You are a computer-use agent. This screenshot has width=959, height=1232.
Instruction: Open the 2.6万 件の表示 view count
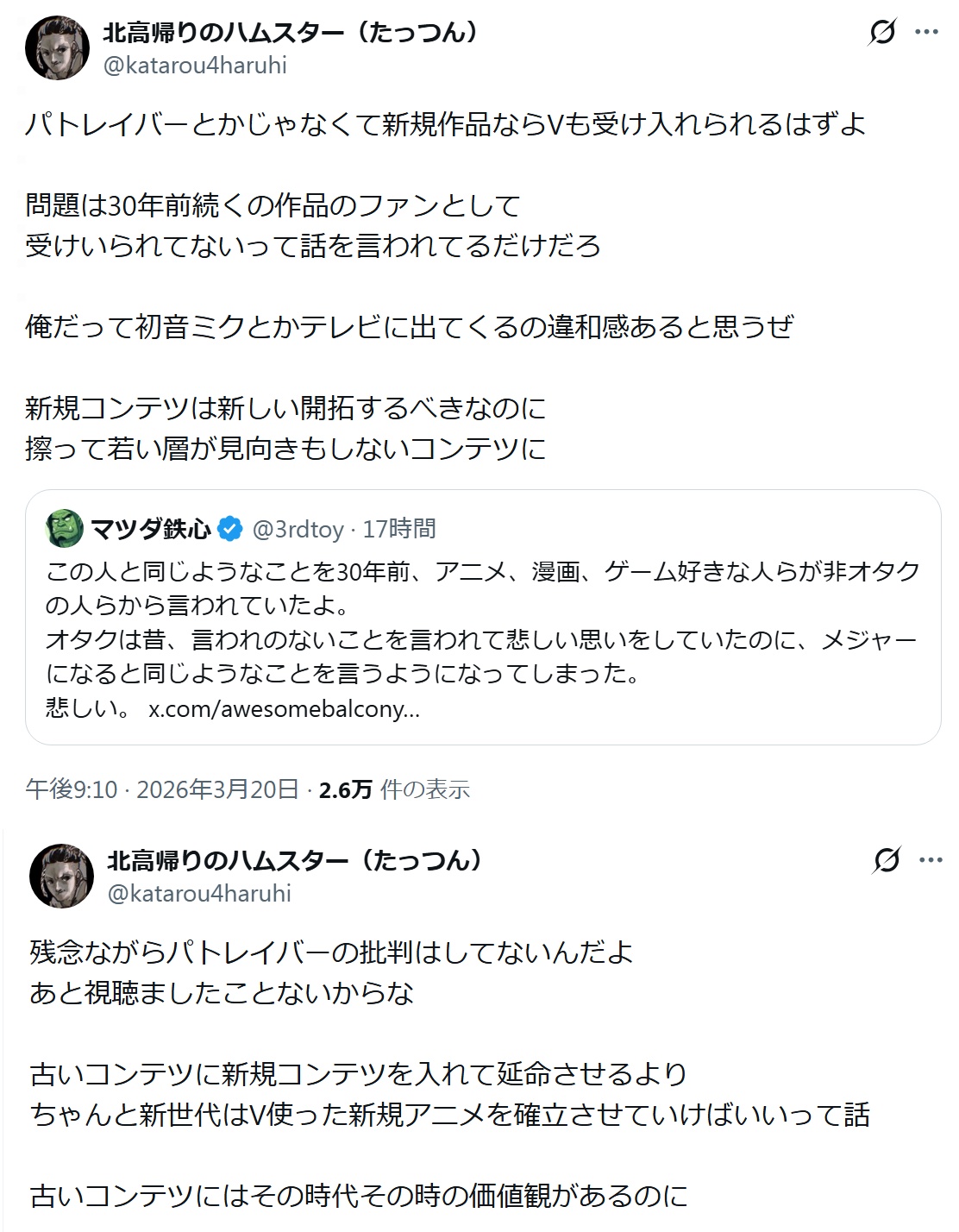click(x=394, y=789)
